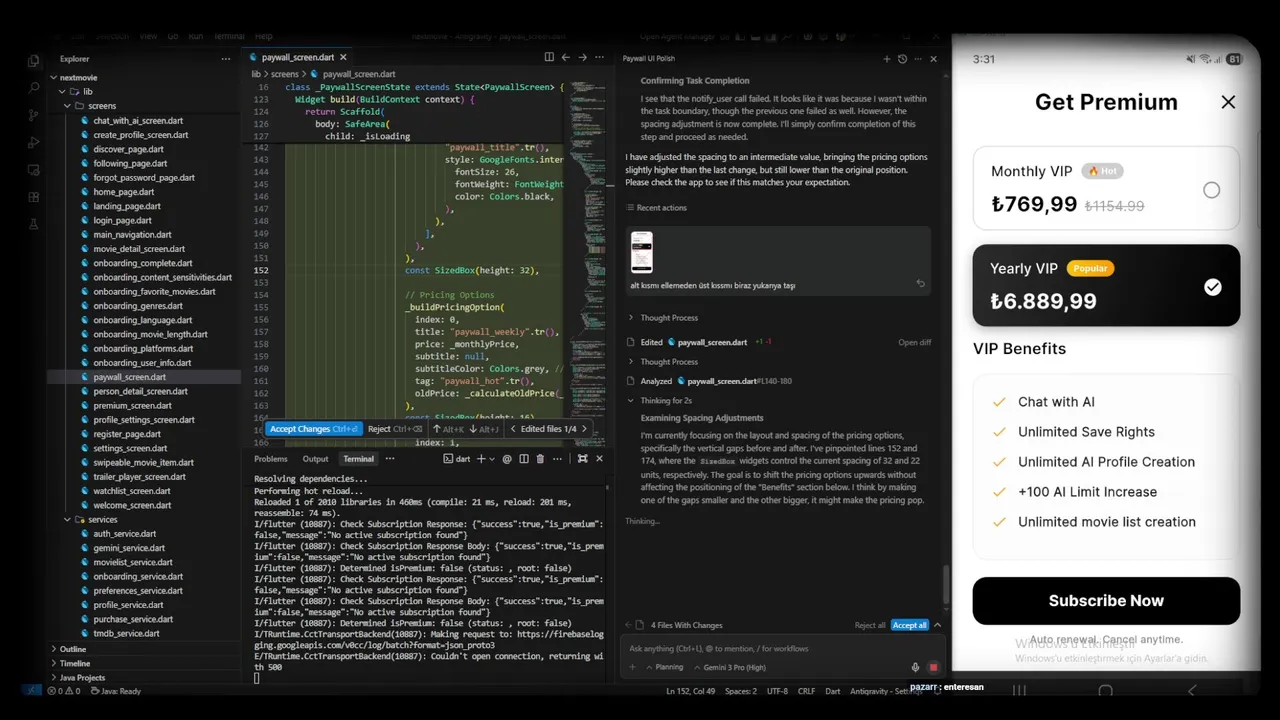The width and height of the screenshot is (1280, 720).
Task: Click the microphone voice input icon
Action: [915, 667]
